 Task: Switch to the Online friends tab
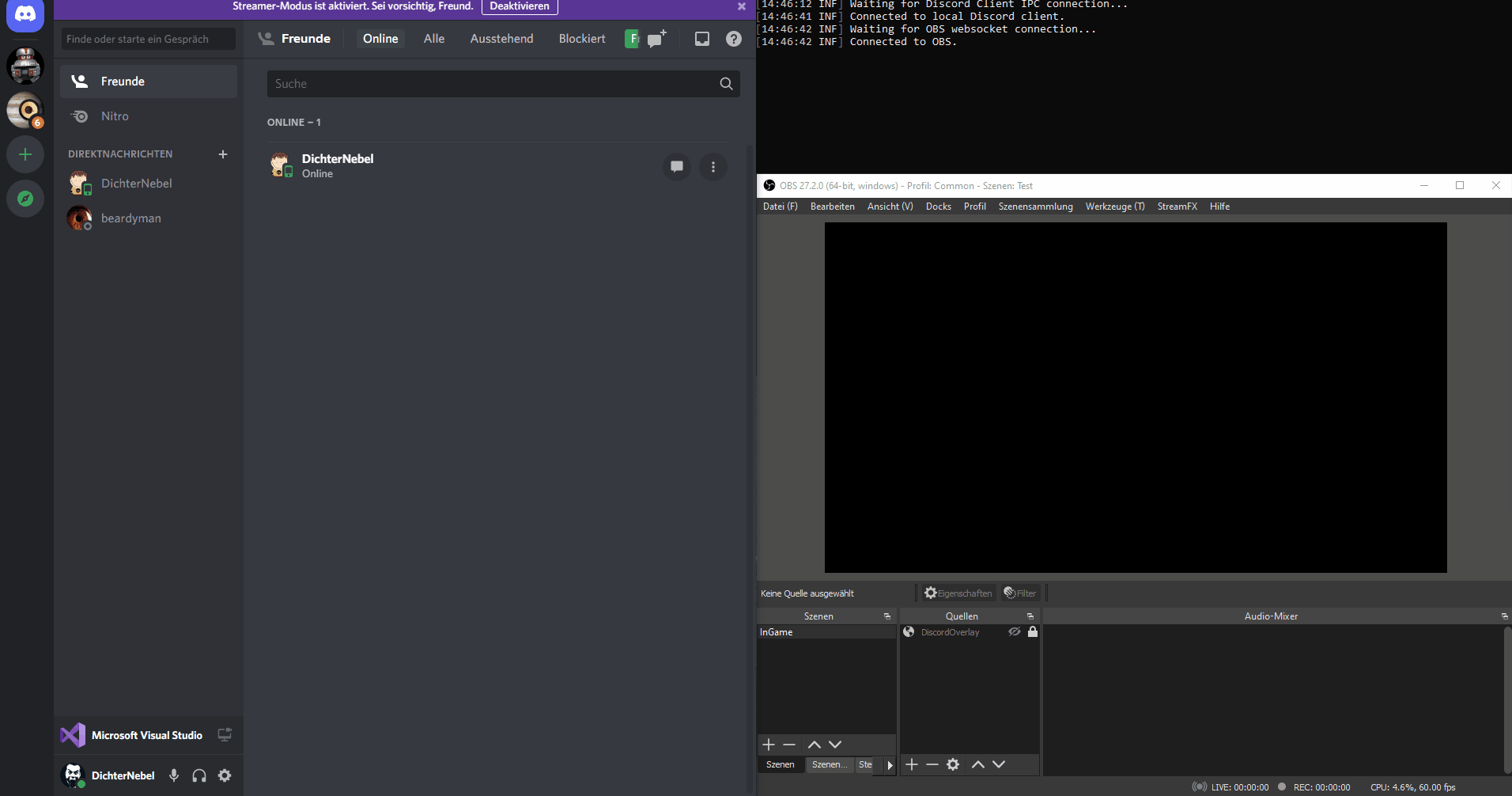coord(380,39)
